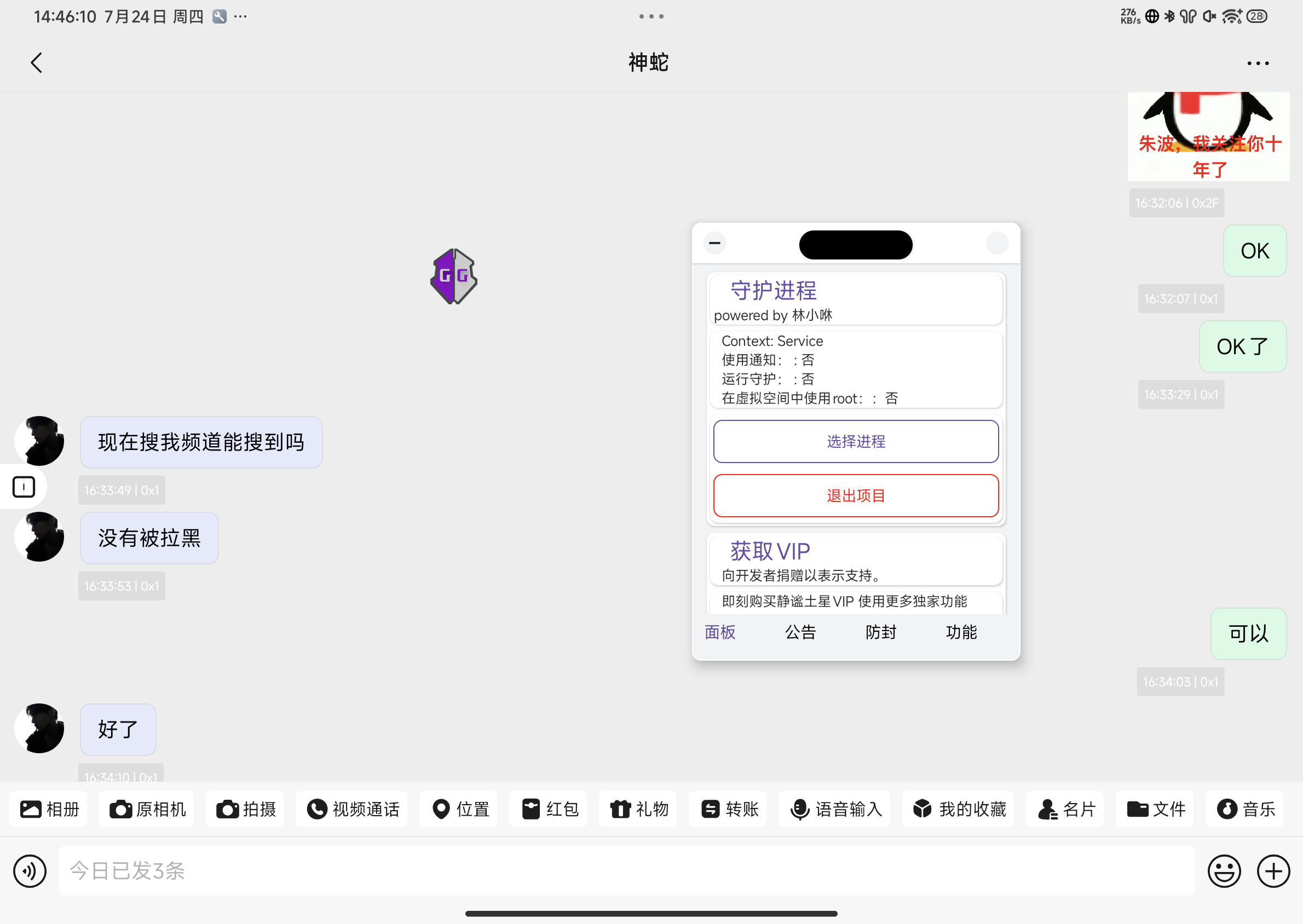
Task: Tap the battery indicator in status bar
Action: pos(1257,16)
